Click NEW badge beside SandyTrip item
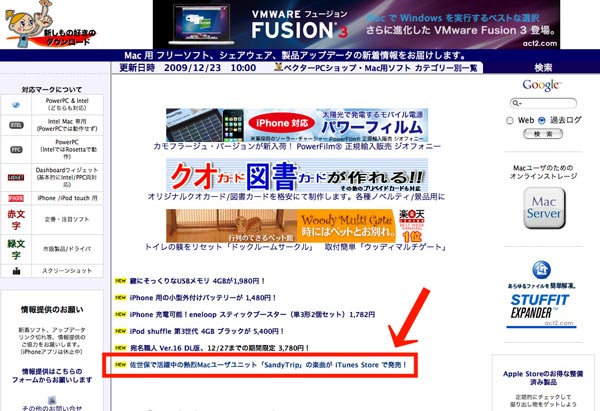Image resolution: width=600 pixels, height=411 pixels. click(x=121, y=365)
